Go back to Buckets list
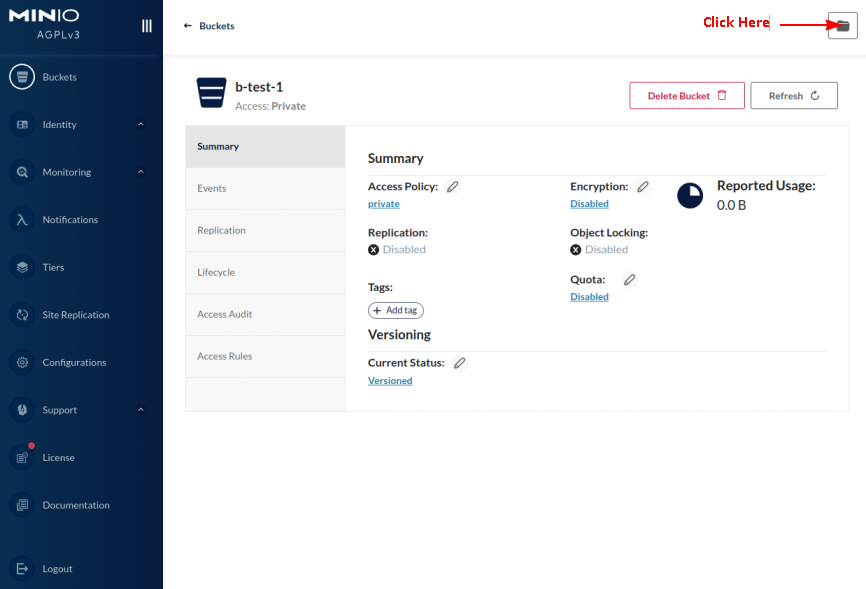Screen dimensions: 866x589 click(209, 26)
